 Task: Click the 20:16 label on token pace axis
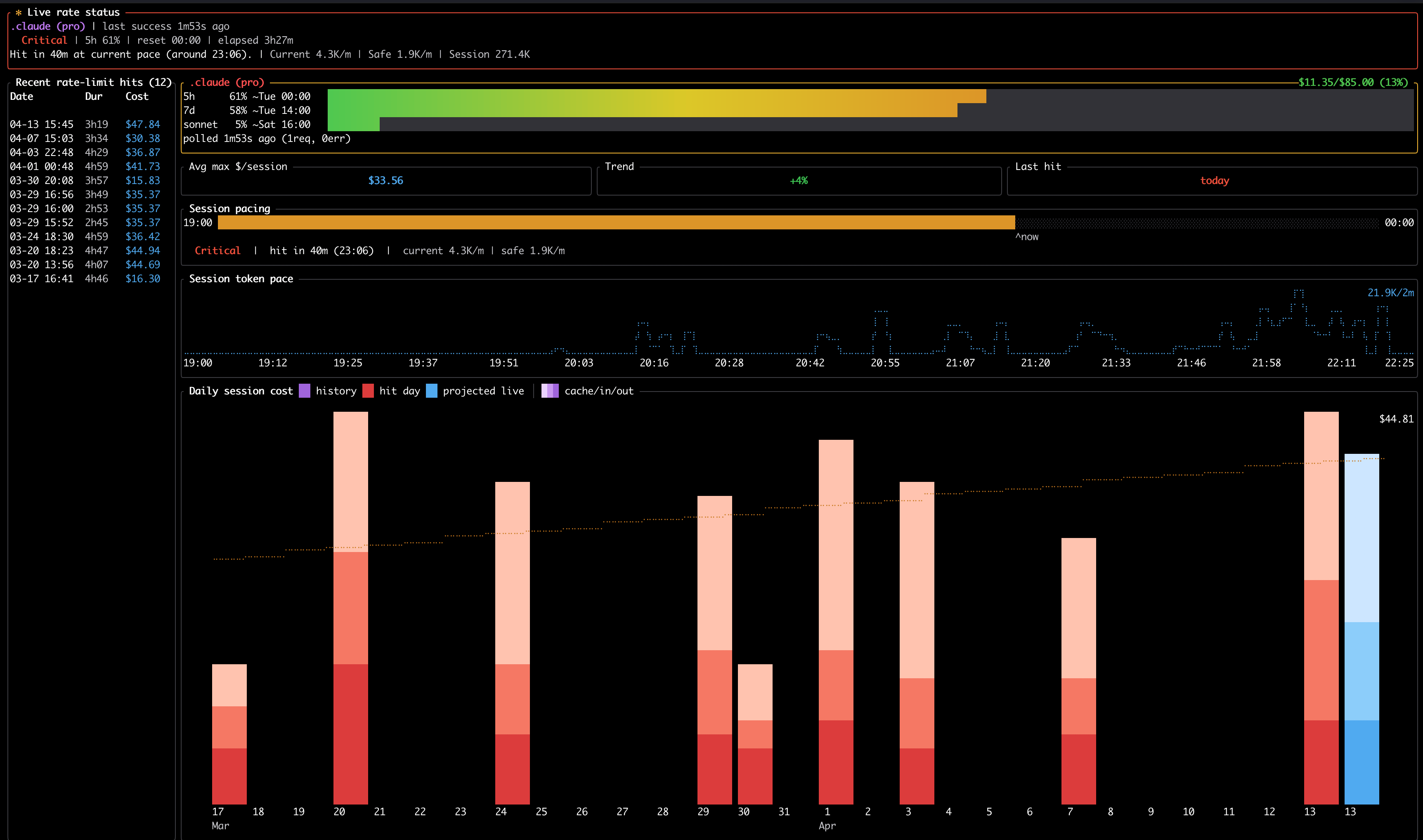pos(654,363)
